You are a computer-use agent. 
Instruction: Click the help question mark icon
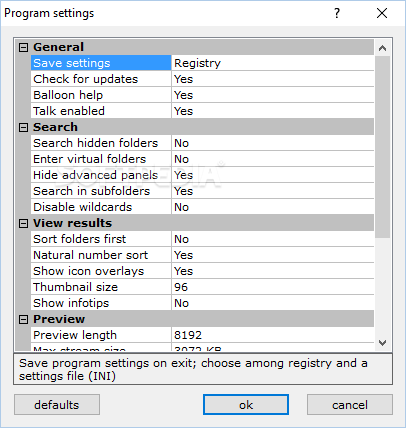(337, 13)
